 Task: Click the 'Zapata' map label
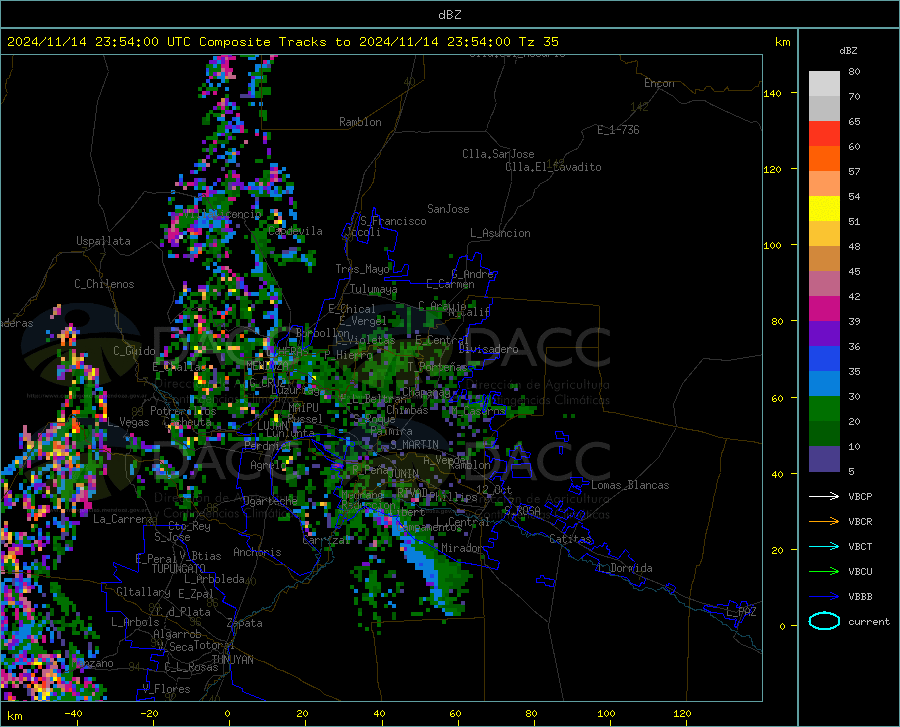pos(245,623)
